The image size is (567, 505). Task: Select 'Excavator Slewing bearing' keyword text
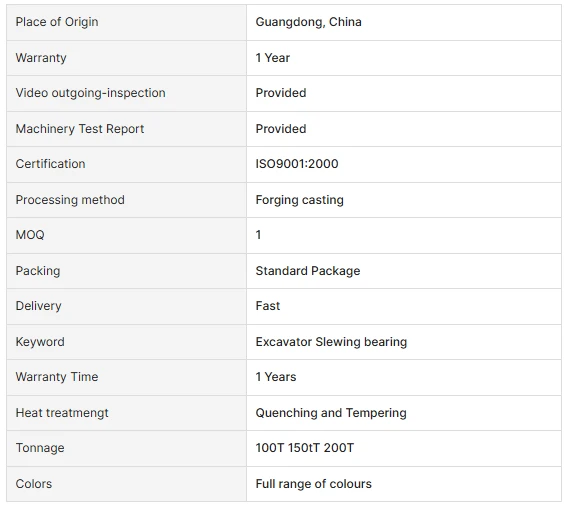pos(331,342)
